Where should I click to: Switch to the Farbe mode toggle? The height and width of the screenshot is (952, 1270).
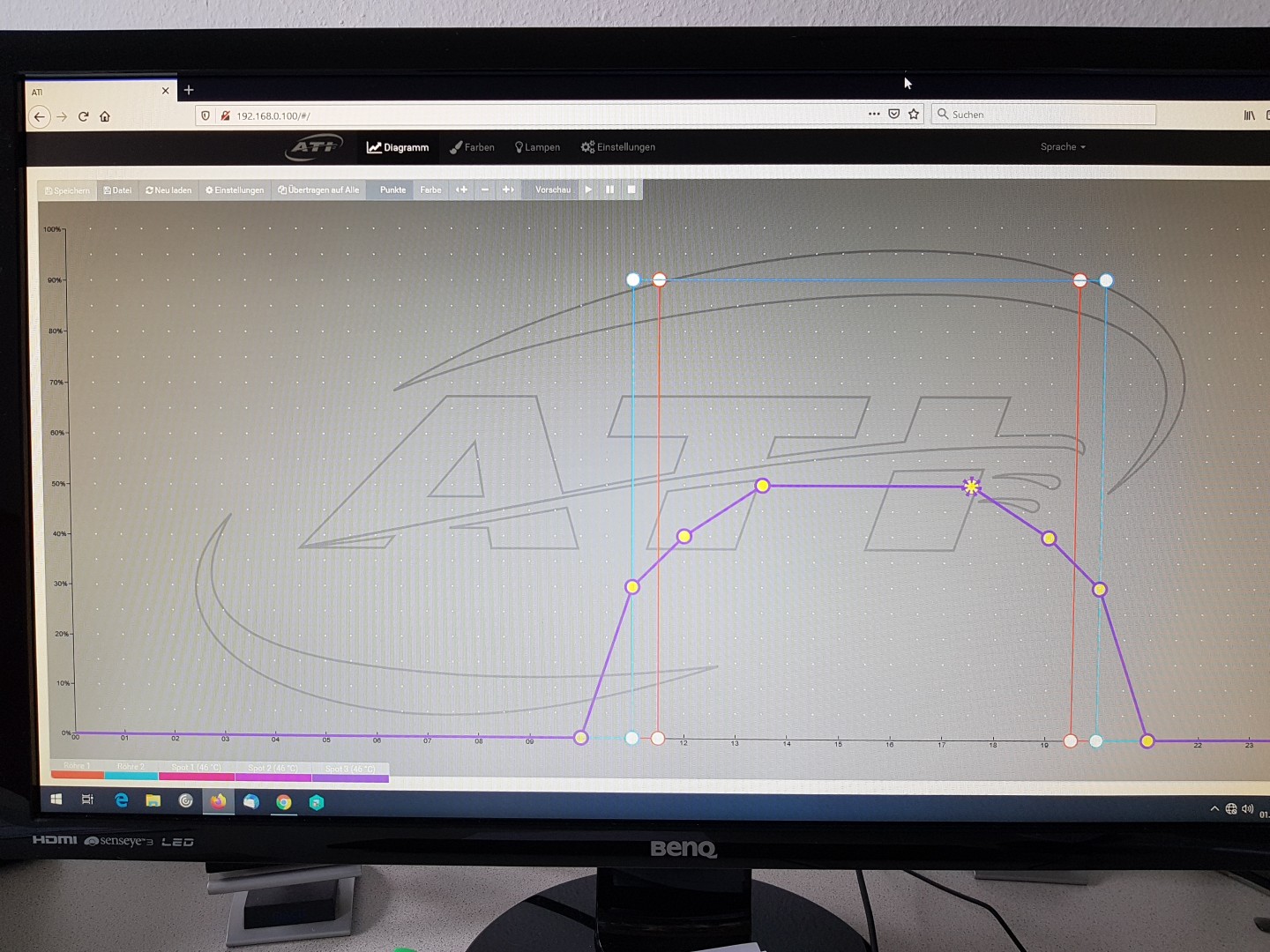coord(430,190)
